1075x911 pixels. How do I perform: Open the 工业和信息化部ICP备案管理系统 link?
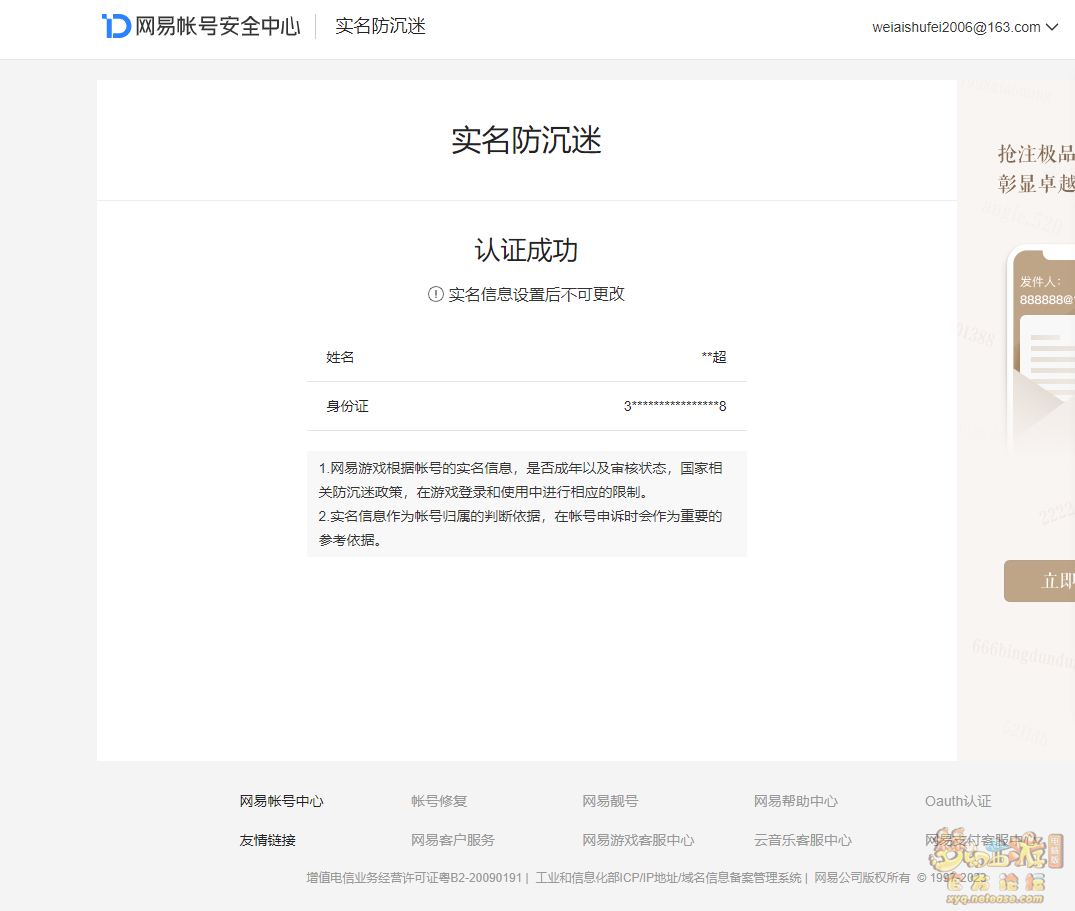[x=668, y=877]
